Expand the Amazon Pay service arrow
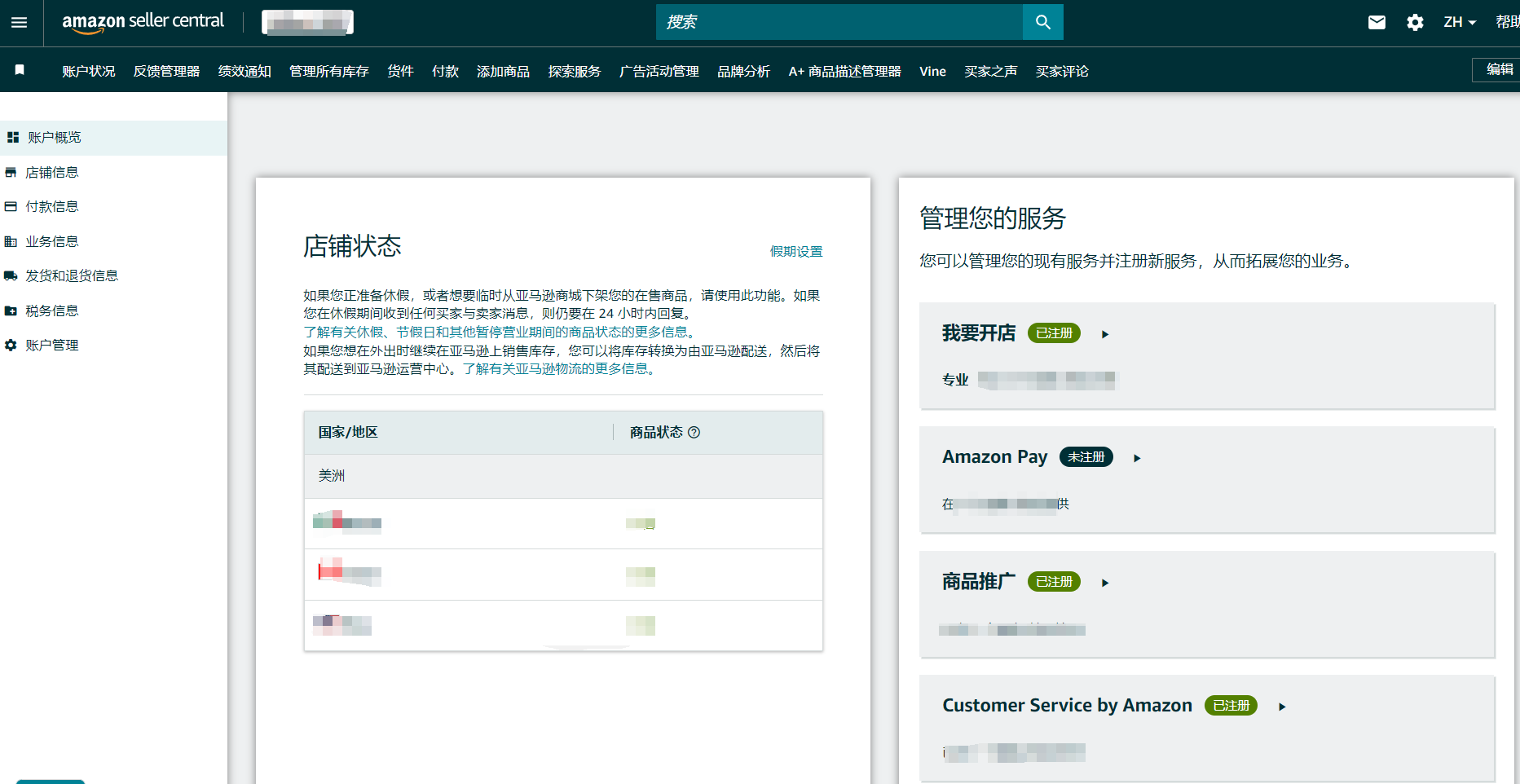 [1137, 458]
